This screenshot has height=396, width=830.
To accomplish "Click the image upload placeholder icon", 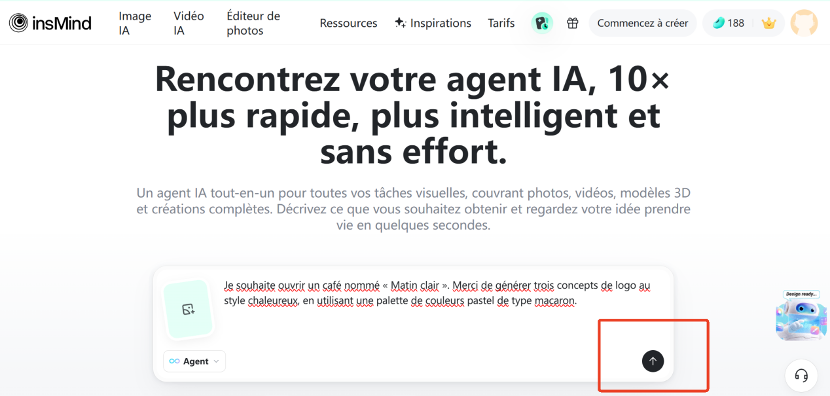I will (x=188, y=309).
